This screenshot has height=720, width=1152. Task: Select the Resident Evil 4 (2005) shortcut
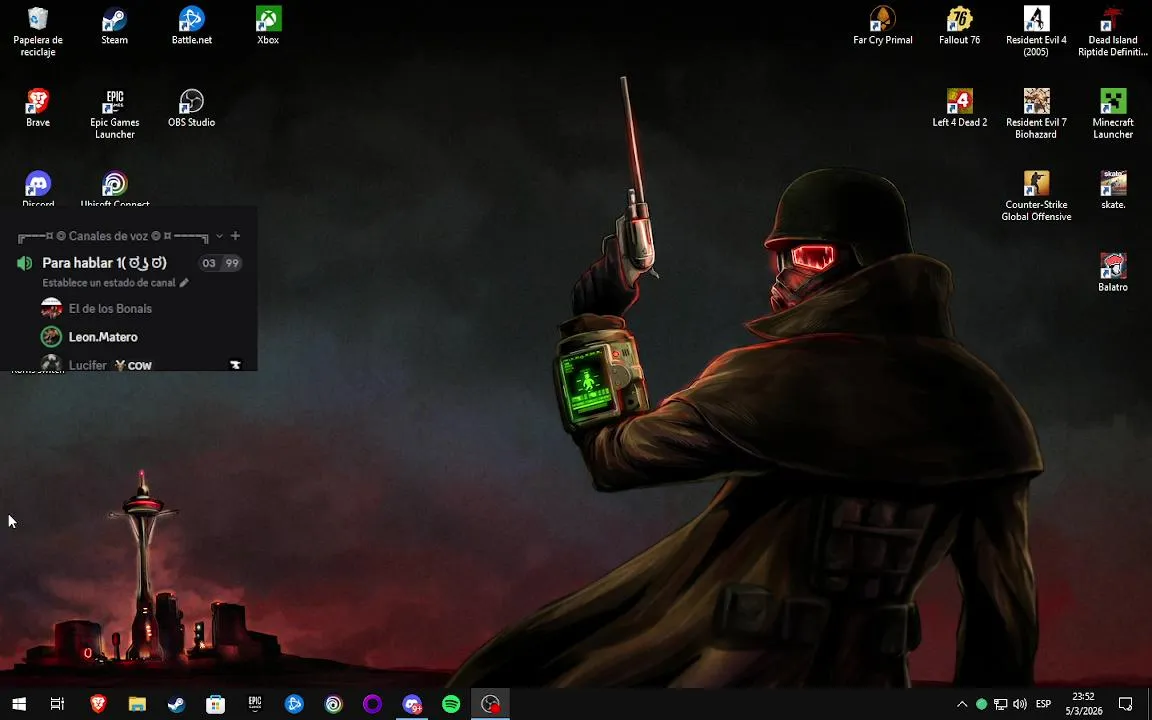(x=1036, y=32)
